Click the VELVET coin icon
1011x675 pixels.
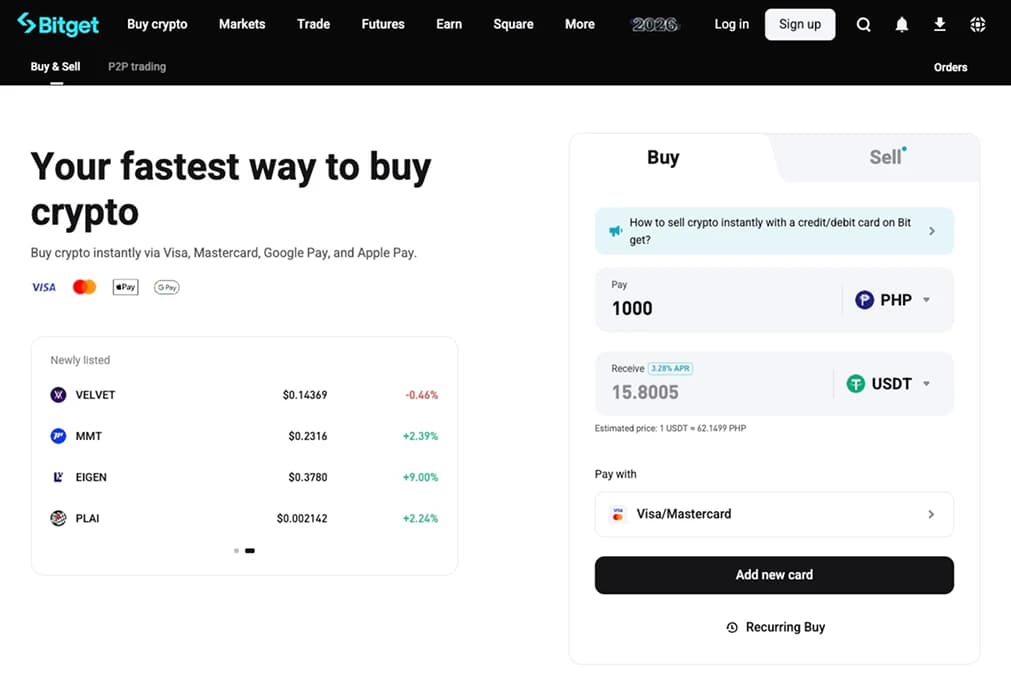pos(58,395)
